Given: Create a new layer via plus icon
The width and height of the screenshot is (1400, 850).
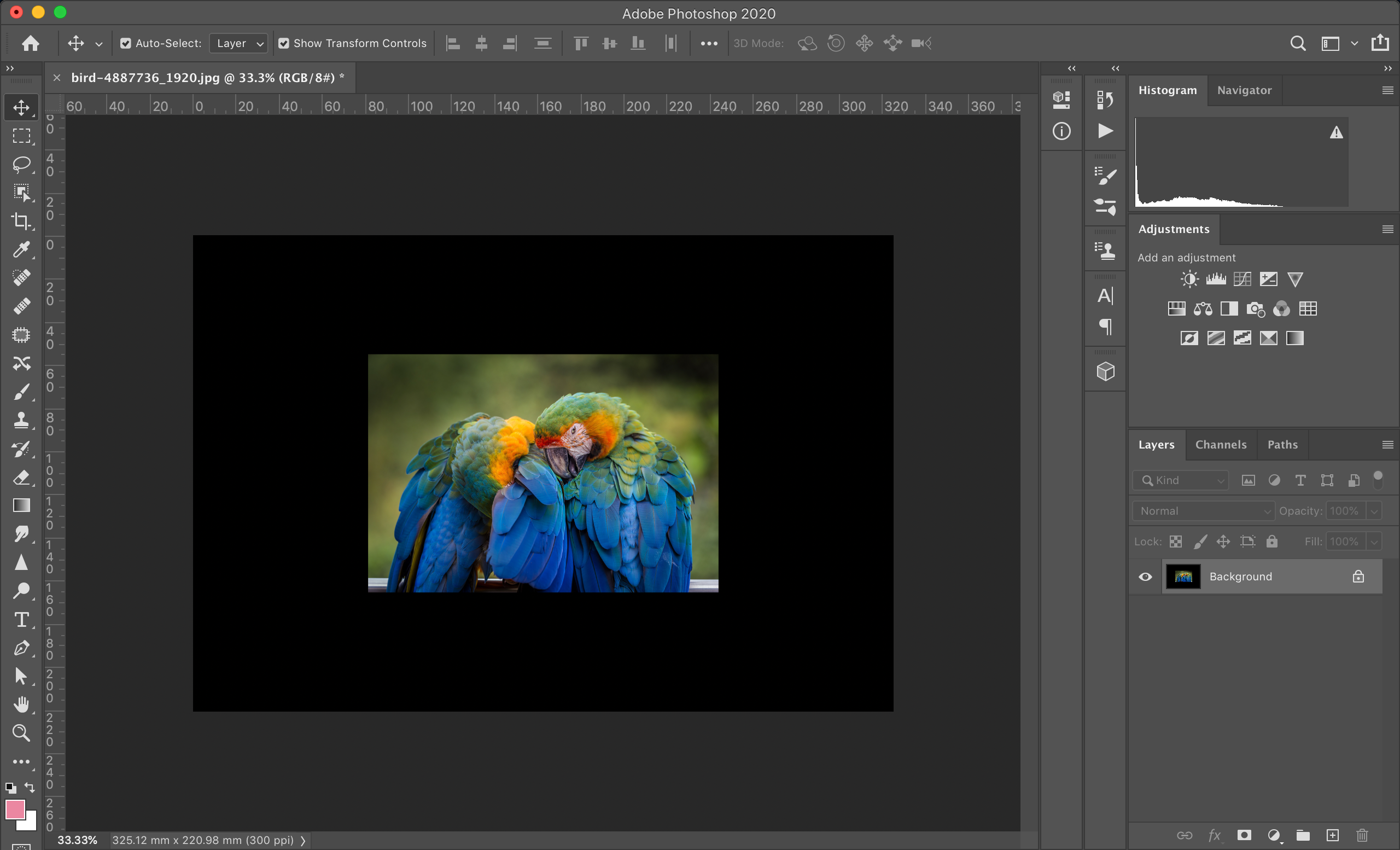Looking at the screenshot, I should [x=1332, y=835].
